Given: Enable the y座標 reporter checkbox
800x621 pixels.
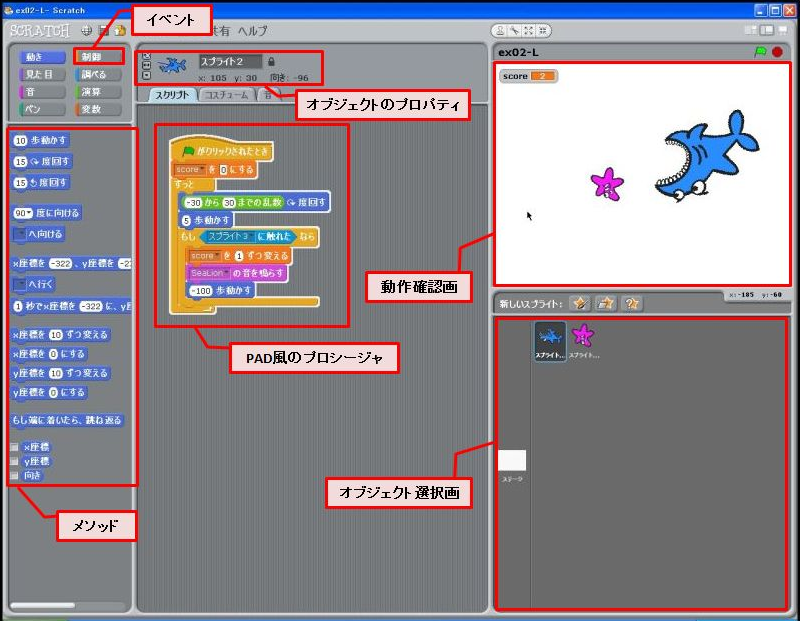Looking at the screenshot, I should [x=14, y=461].
